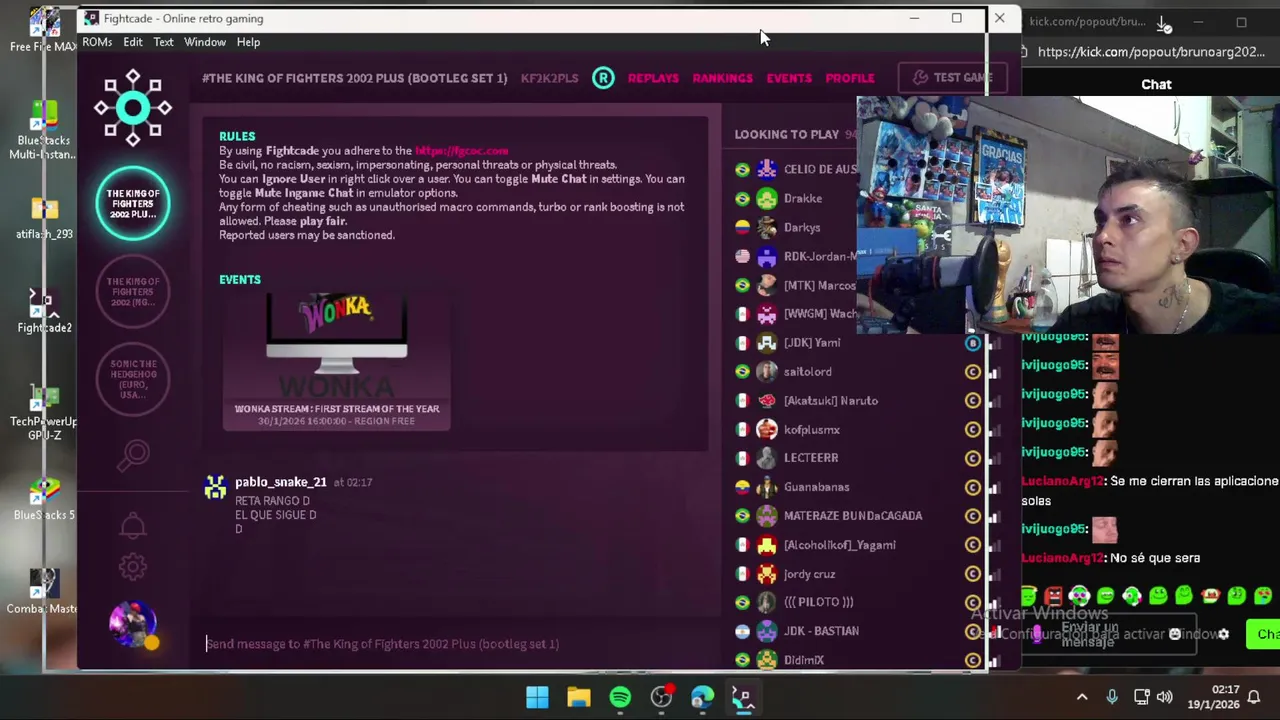Viewport: 1280px width, 720px height.
Task: Open Spotify from the taskbar
Action: (620, 697)
